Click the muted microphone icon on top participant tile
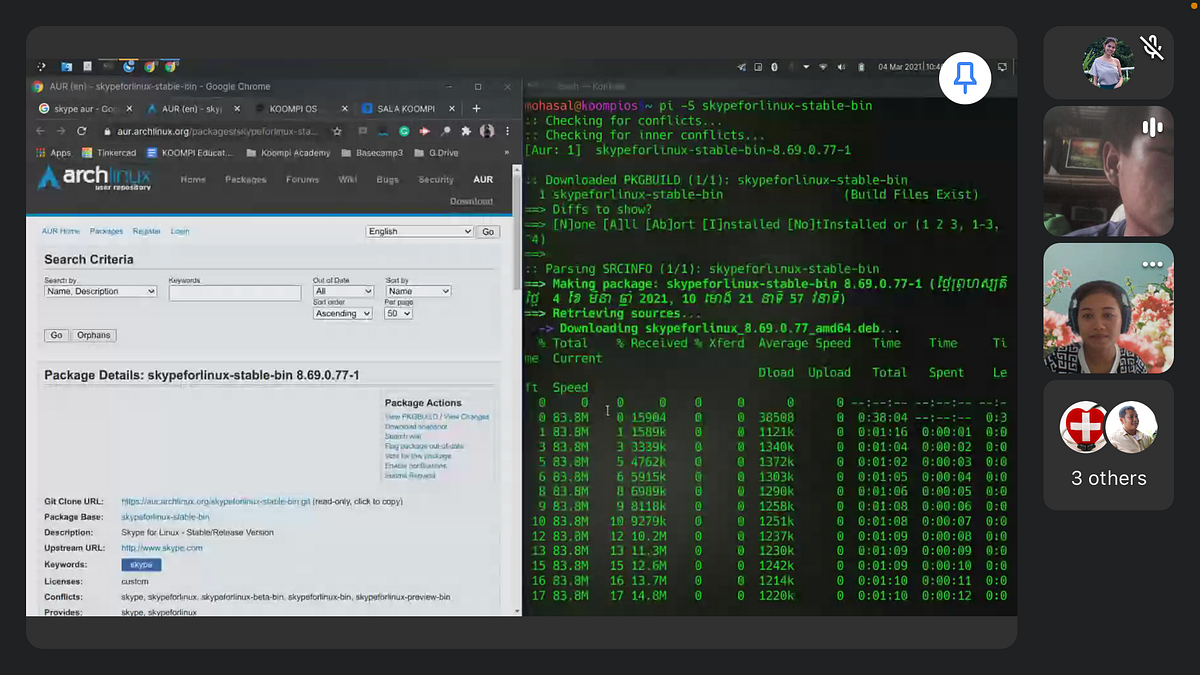Image resolution: width=1200 pixels, height=675 pixels. pyautogui.click(x=1152, y=46)
